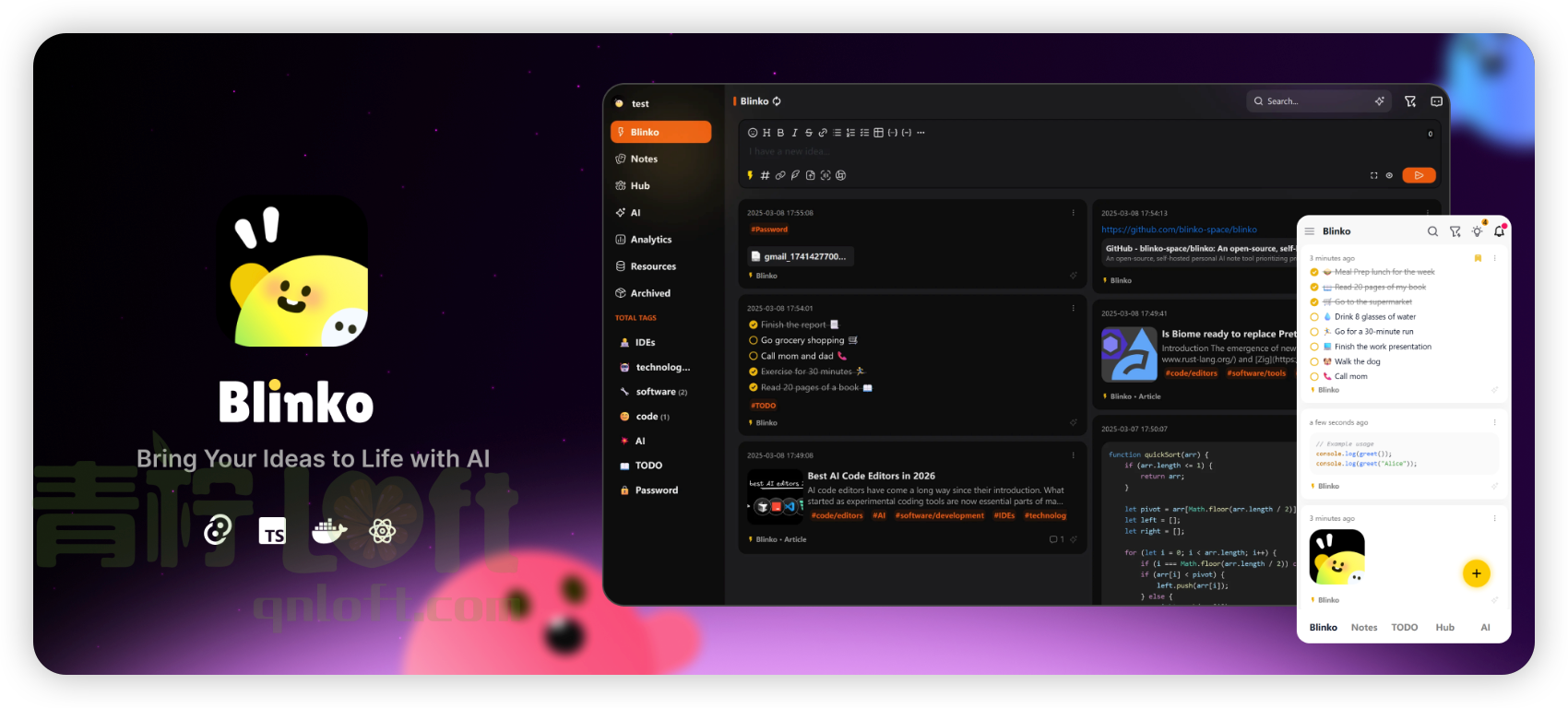
Task: Click the notification bell in mobile view
Action: click(1499, 231)
